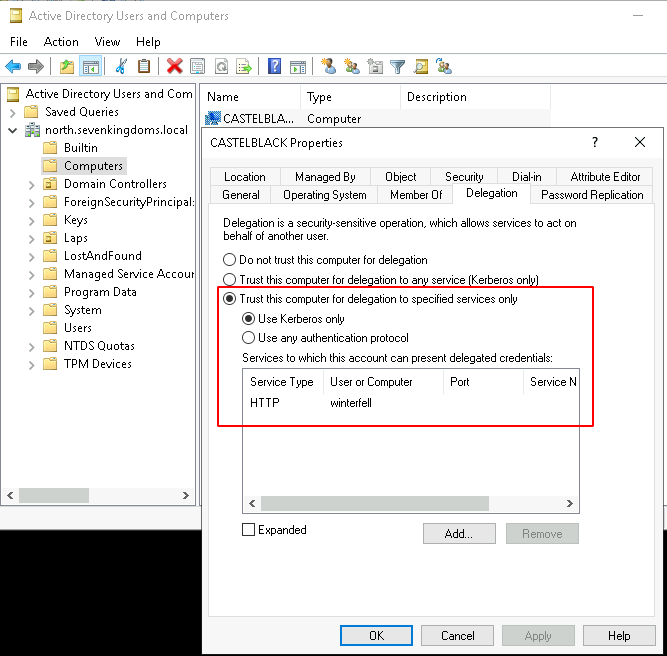The image size is (667, 656).
Task: Click the Create new user icon
Action: (x=329, y=66)
